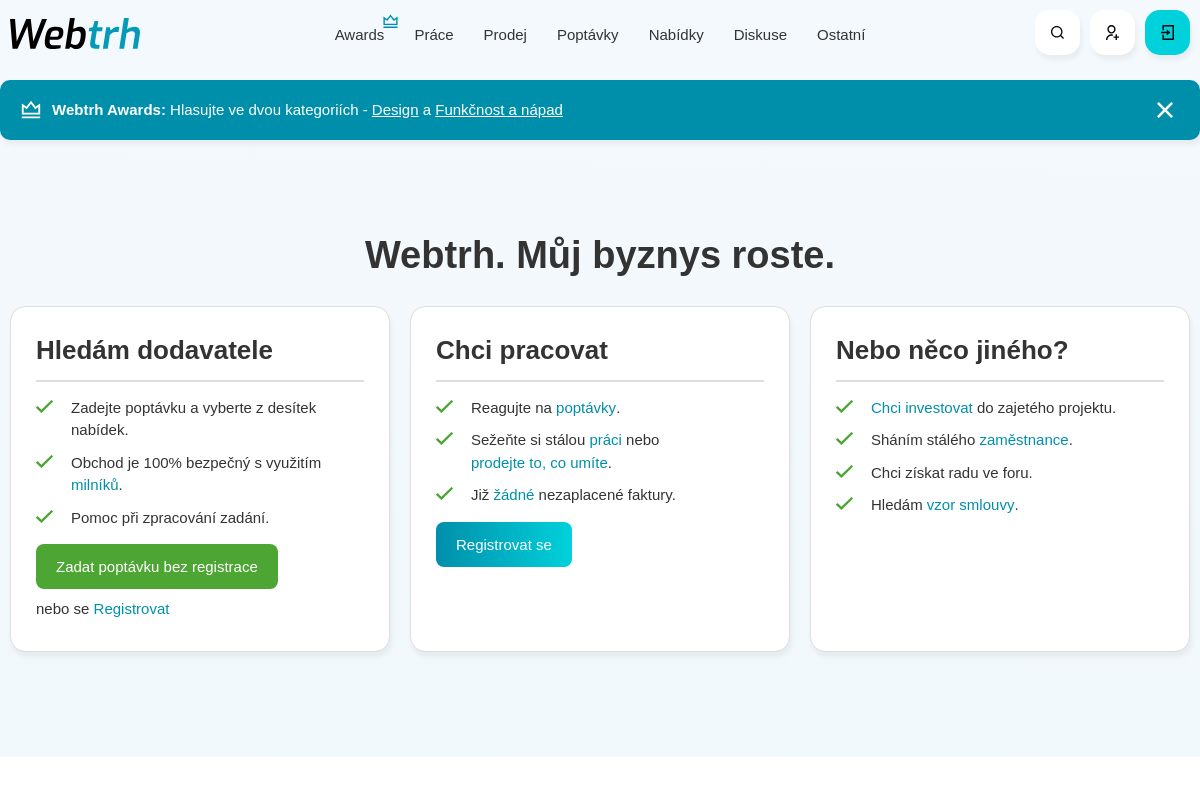1200x800 pixels.
Task: Open search with the magnifier icon
Action: 1057,32
